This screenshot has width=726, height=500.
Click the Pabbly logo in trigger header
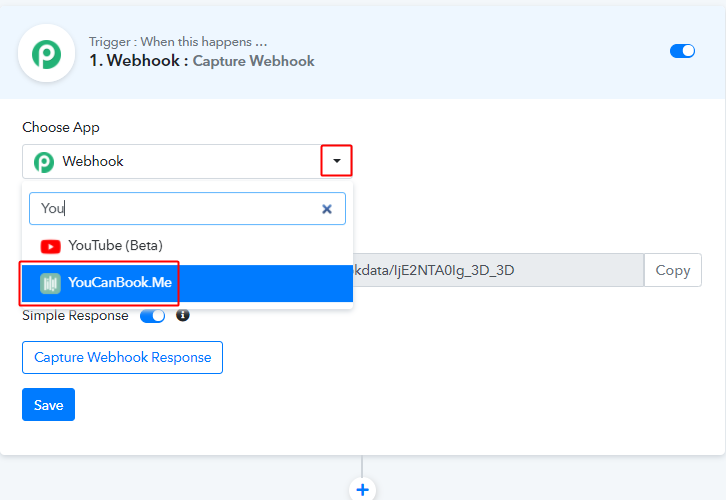(x=46, y=53)
